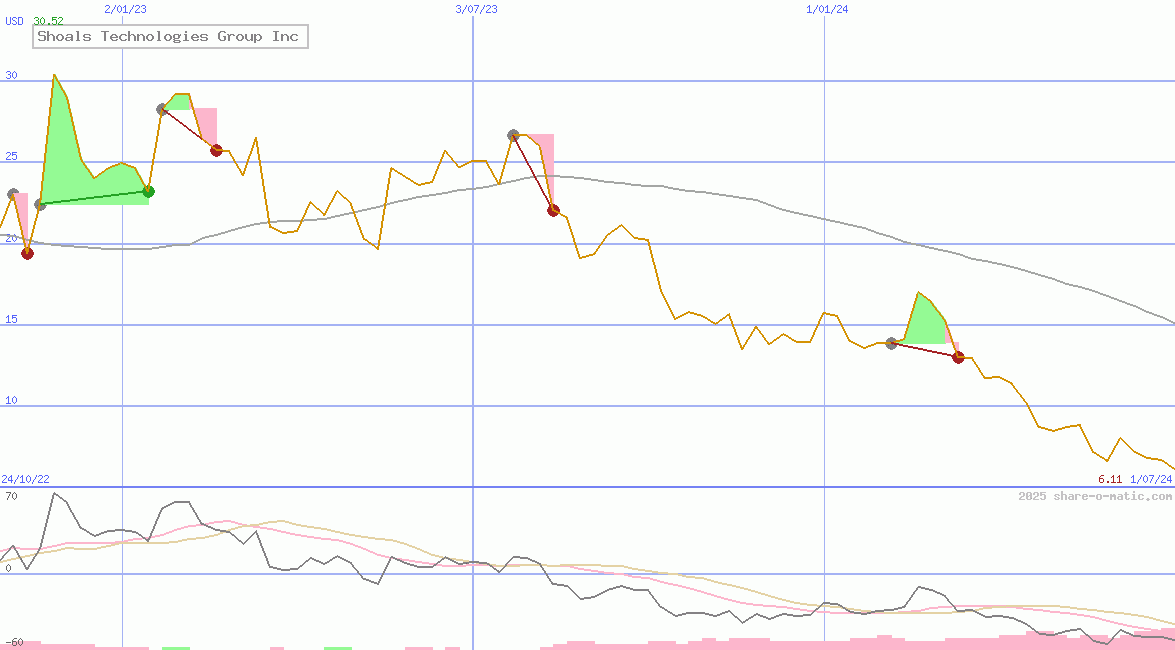This screenshot has width=1175, height=650.
Task: Select the 2/01/23 date label
Action: coord(125,9)
